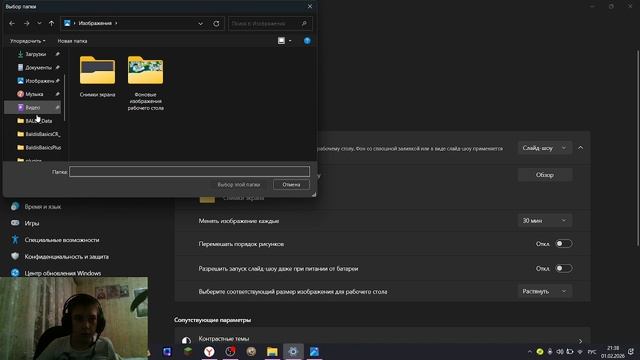Click the pin icon next to Загрузки

point(58,54)
